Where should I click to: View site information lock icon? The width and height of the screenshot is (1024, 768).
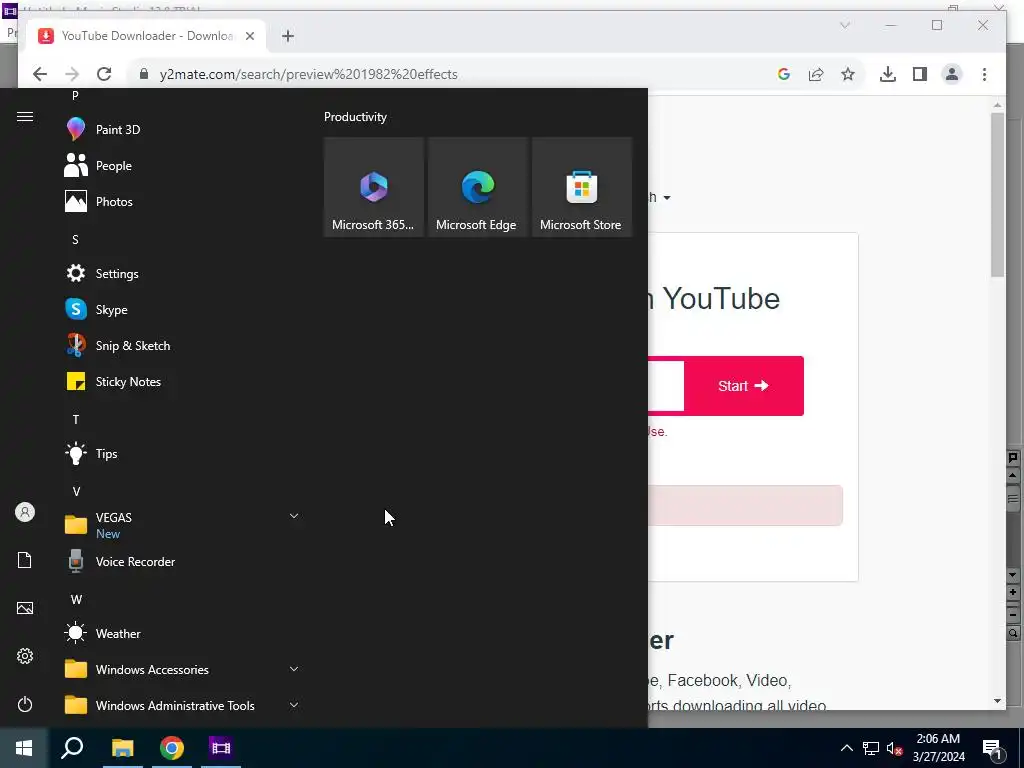point(144,74)
